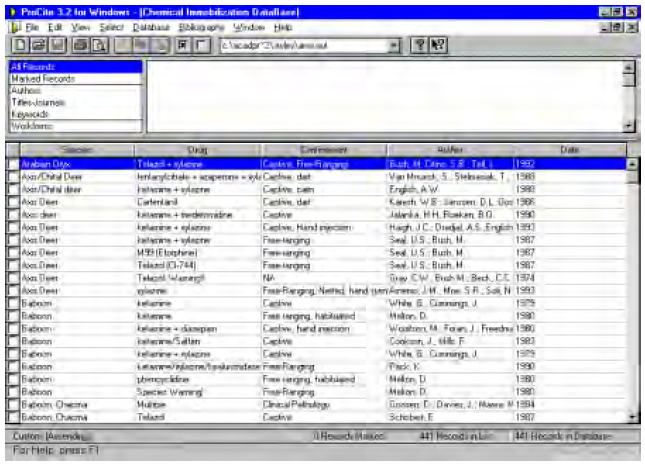This screenshot has width=645, height=464.
Task: Sort by the Drug column header
Action: tap(197, 150)
